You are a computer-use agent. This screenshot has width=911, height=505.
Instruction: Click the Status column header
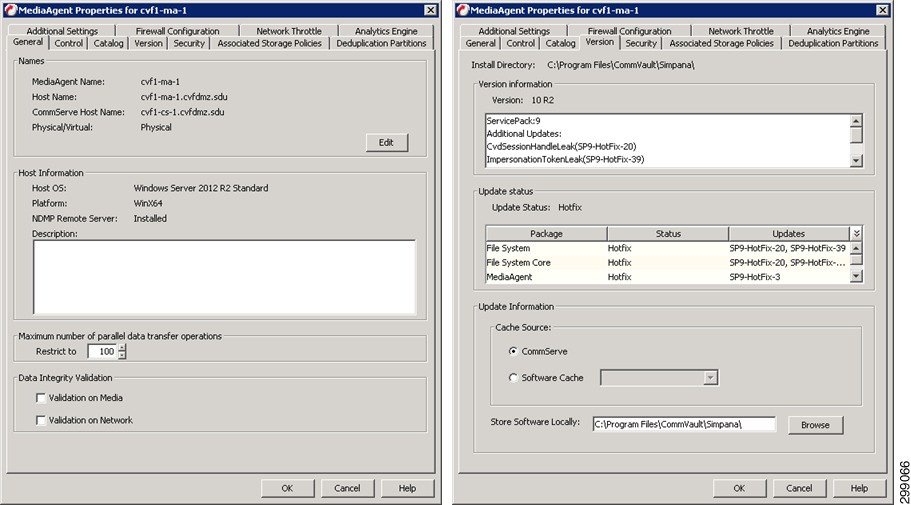[x=668, y=234]
